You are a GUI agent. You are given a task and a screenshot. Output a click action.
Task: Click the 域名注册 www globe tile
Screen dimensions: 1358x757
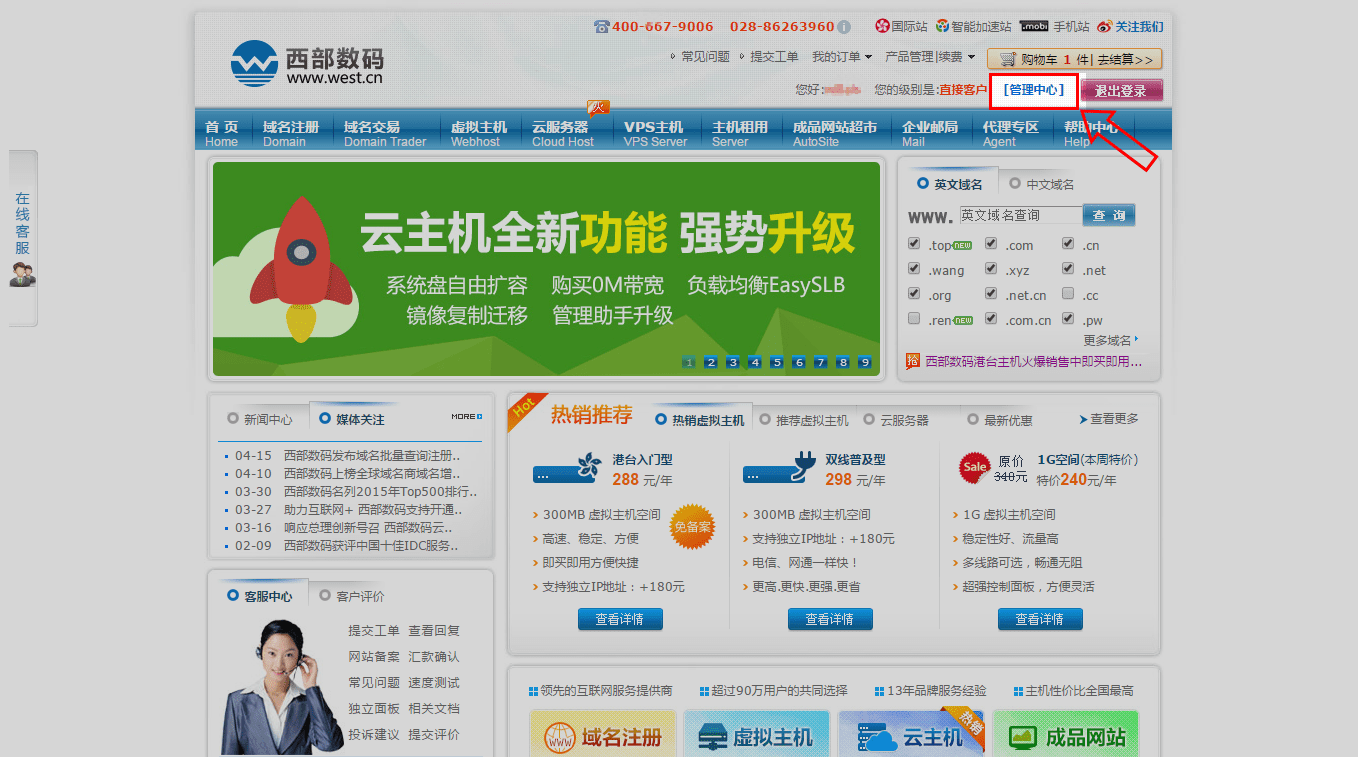click(603, 736)
